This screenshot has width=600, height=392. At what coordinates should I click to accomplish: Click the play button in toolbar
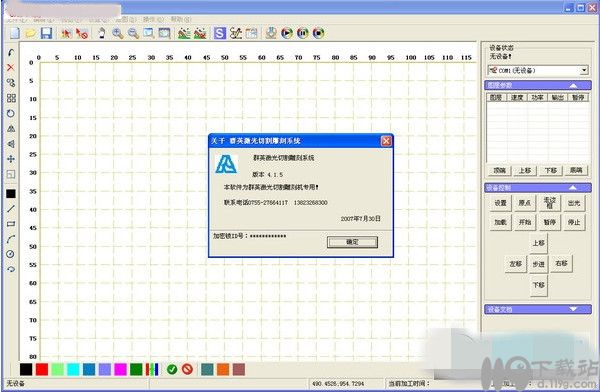(x=287, y=33)
